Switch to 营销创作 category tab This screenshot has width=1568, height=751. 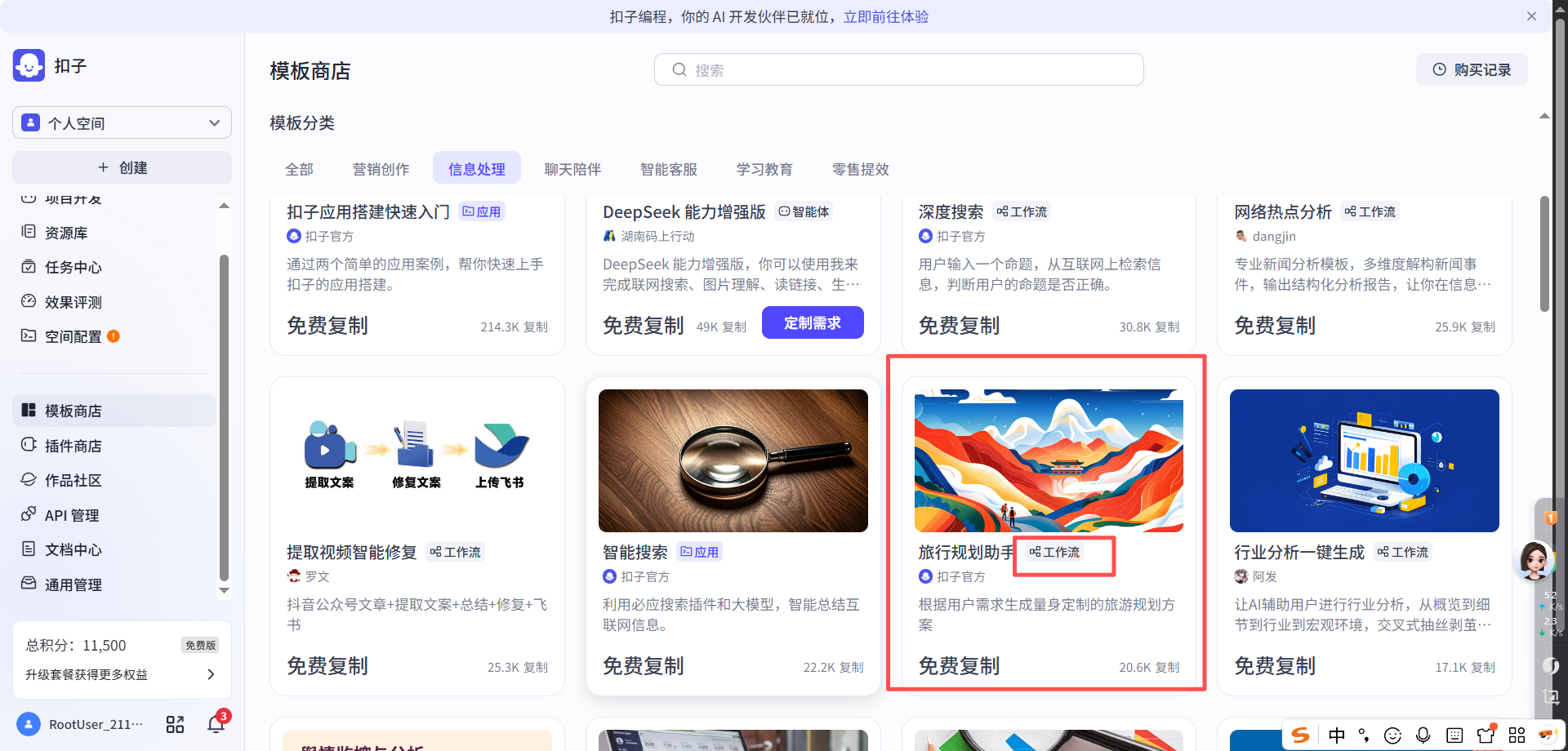tap(381, 169)
